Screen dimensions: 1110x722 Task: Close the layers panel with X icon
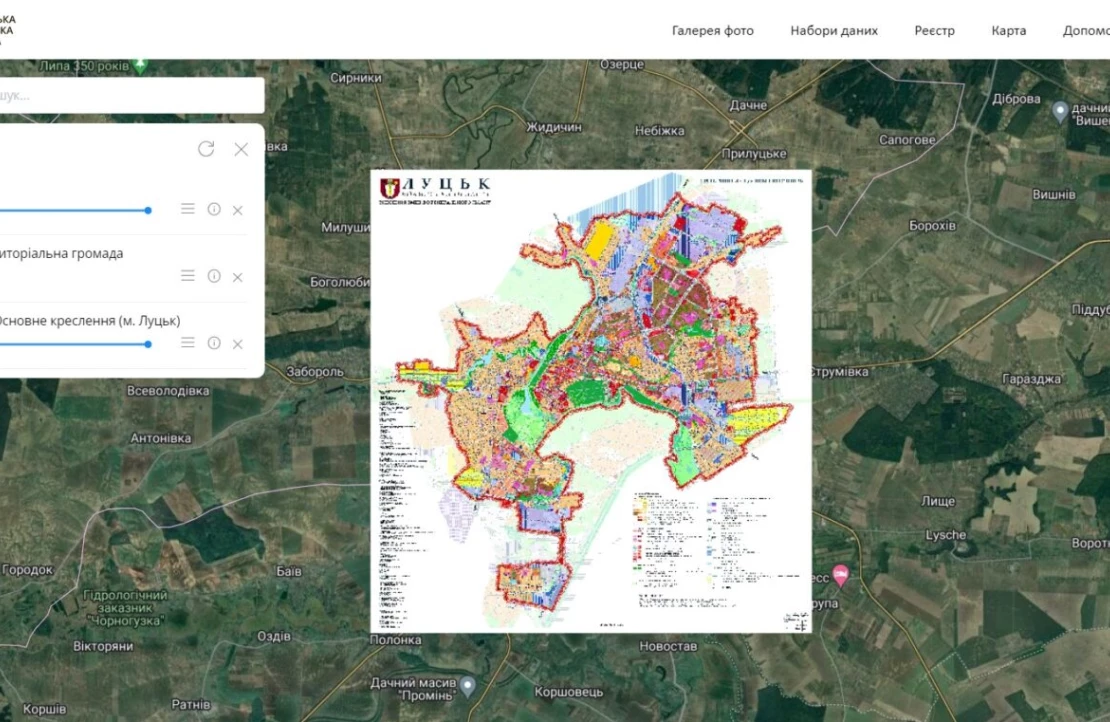[241, 149]
